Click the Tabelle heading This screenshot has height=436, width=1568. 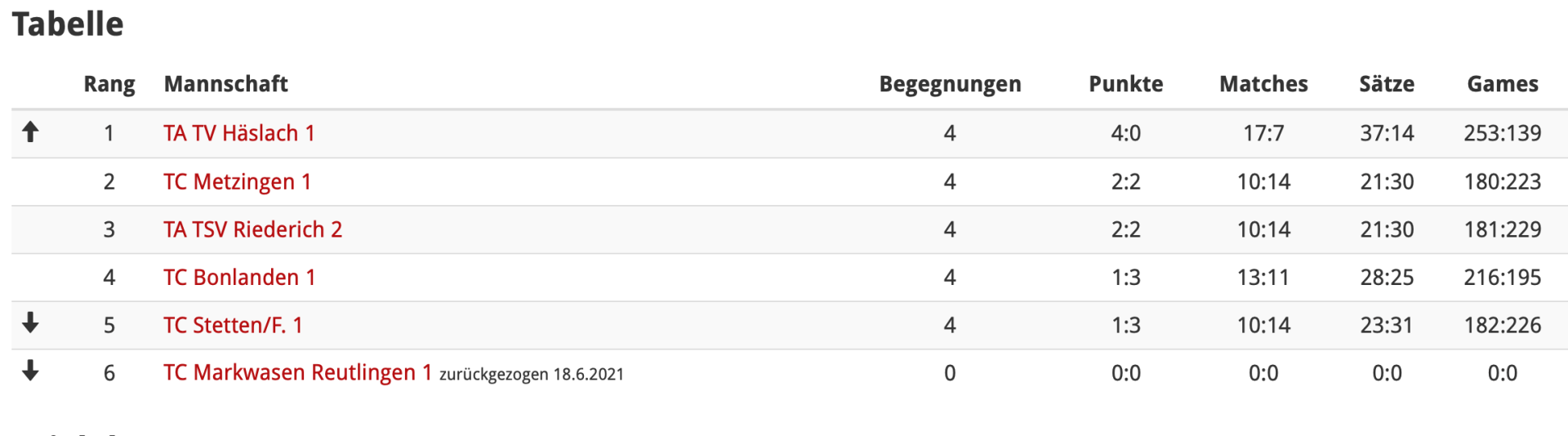pyautogui.click(x=68, y=24)
